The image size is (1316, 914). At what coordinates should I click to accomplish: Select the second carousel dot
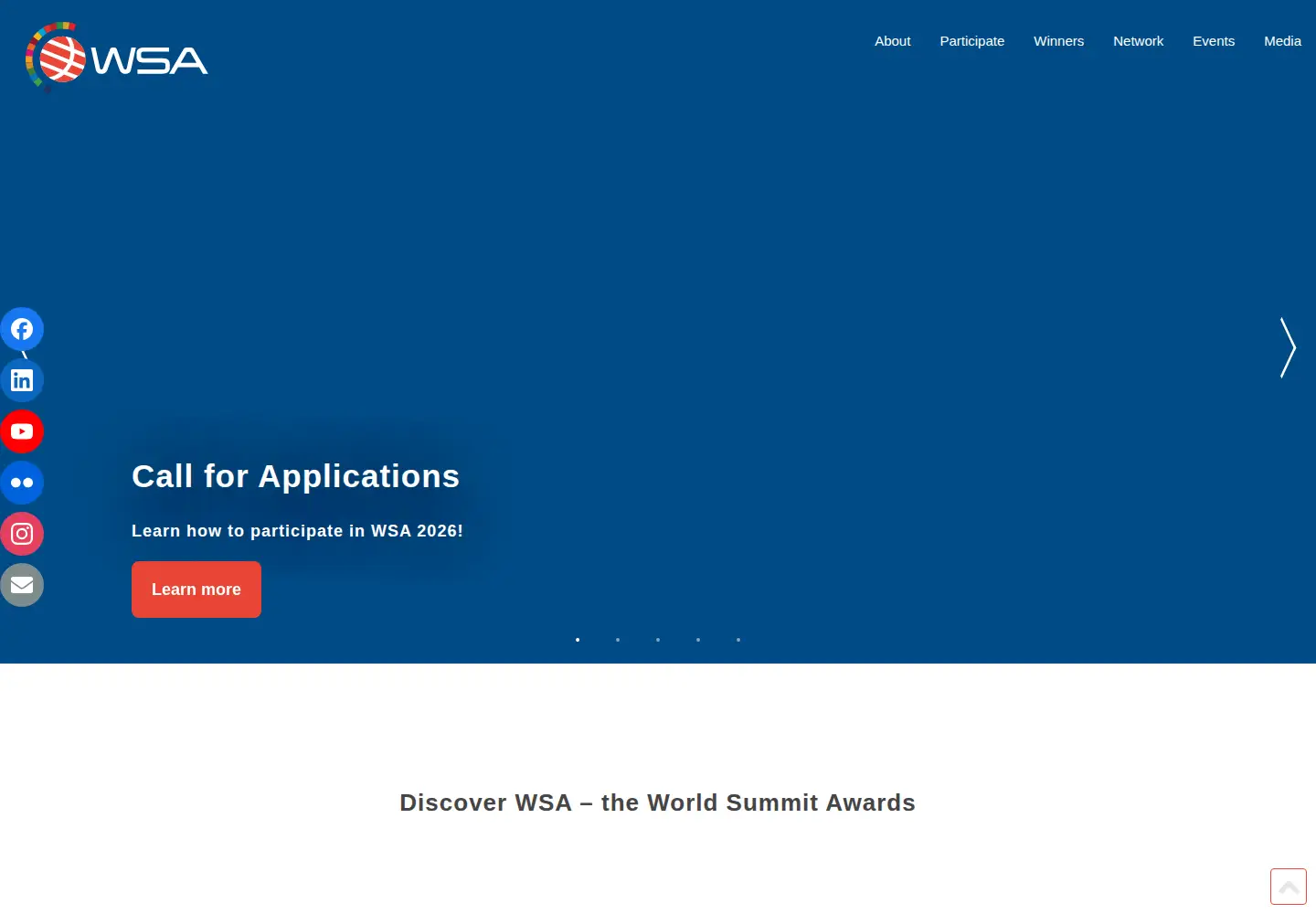click(x=618, y=640)
